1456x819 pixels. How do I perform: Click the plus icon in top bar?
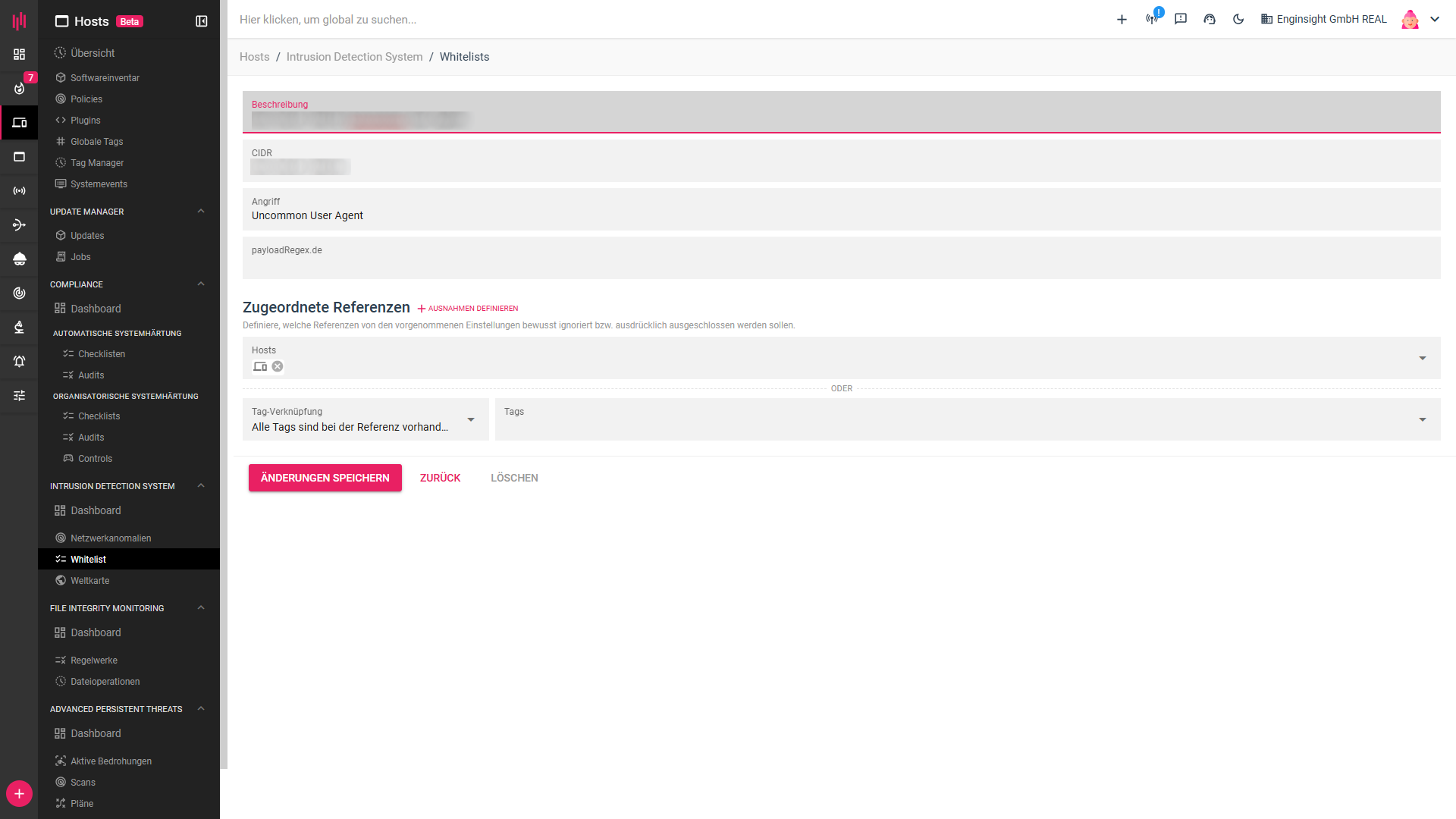tap(1122, 20)
